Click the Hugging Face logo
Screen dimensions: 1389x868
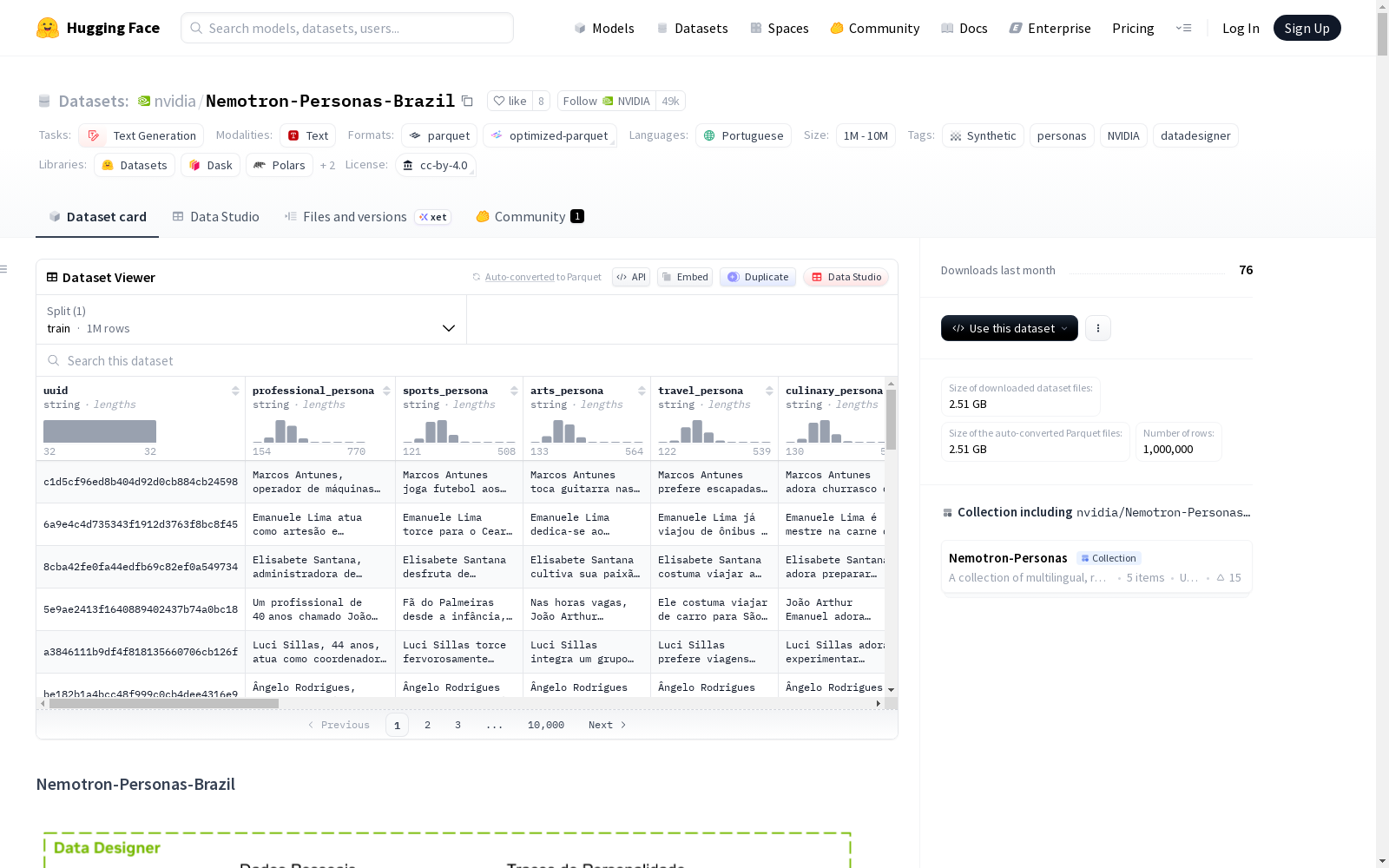pyautogui.click(x=97, y=28)
